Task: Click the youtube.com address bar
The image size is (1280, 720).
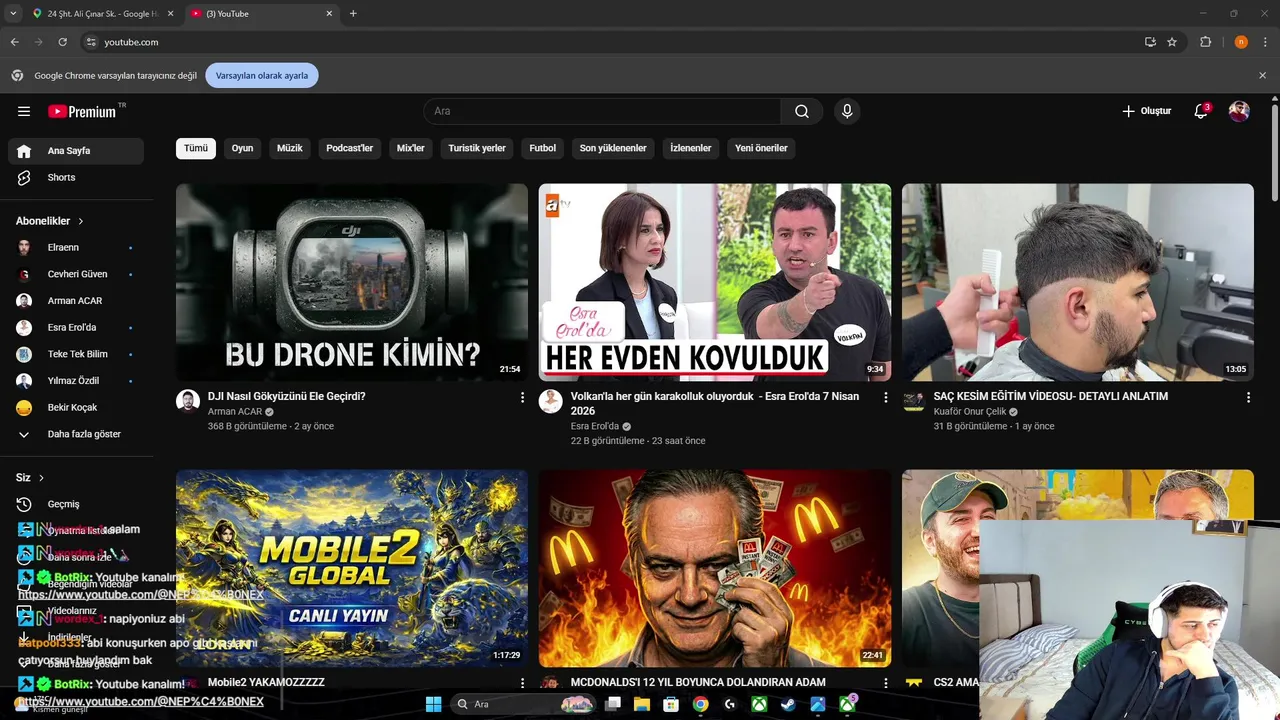Action: click(610, 42)
